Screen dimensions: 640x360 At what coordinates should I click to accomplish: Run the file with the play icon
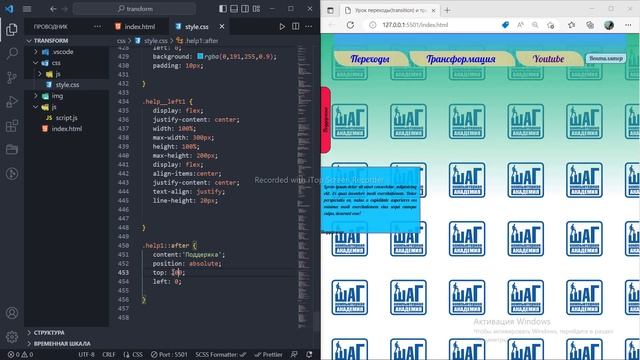pyautogui.click(x=282, y=27)
